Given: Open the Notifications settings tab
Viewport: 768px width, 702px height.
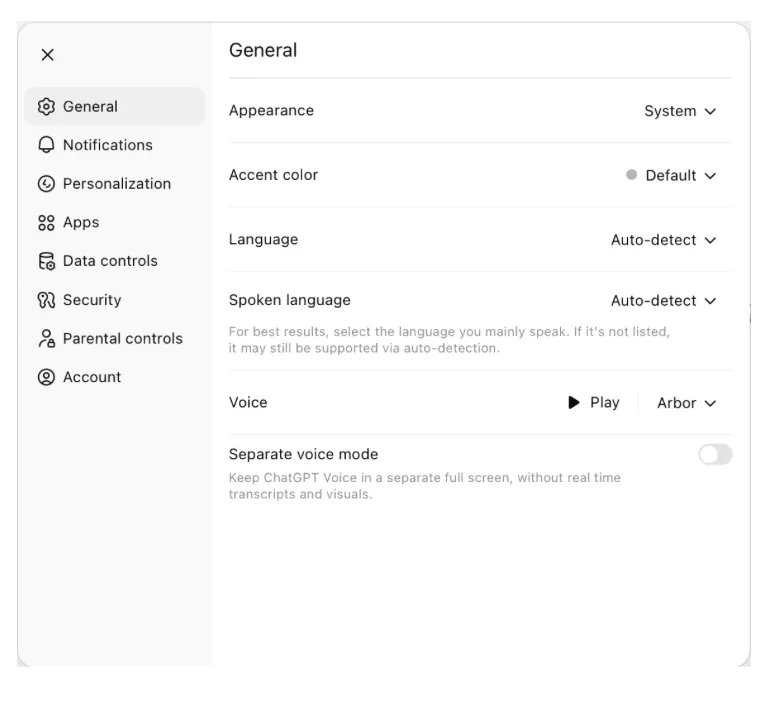Looking at the screenshot, I should point(107,145).
